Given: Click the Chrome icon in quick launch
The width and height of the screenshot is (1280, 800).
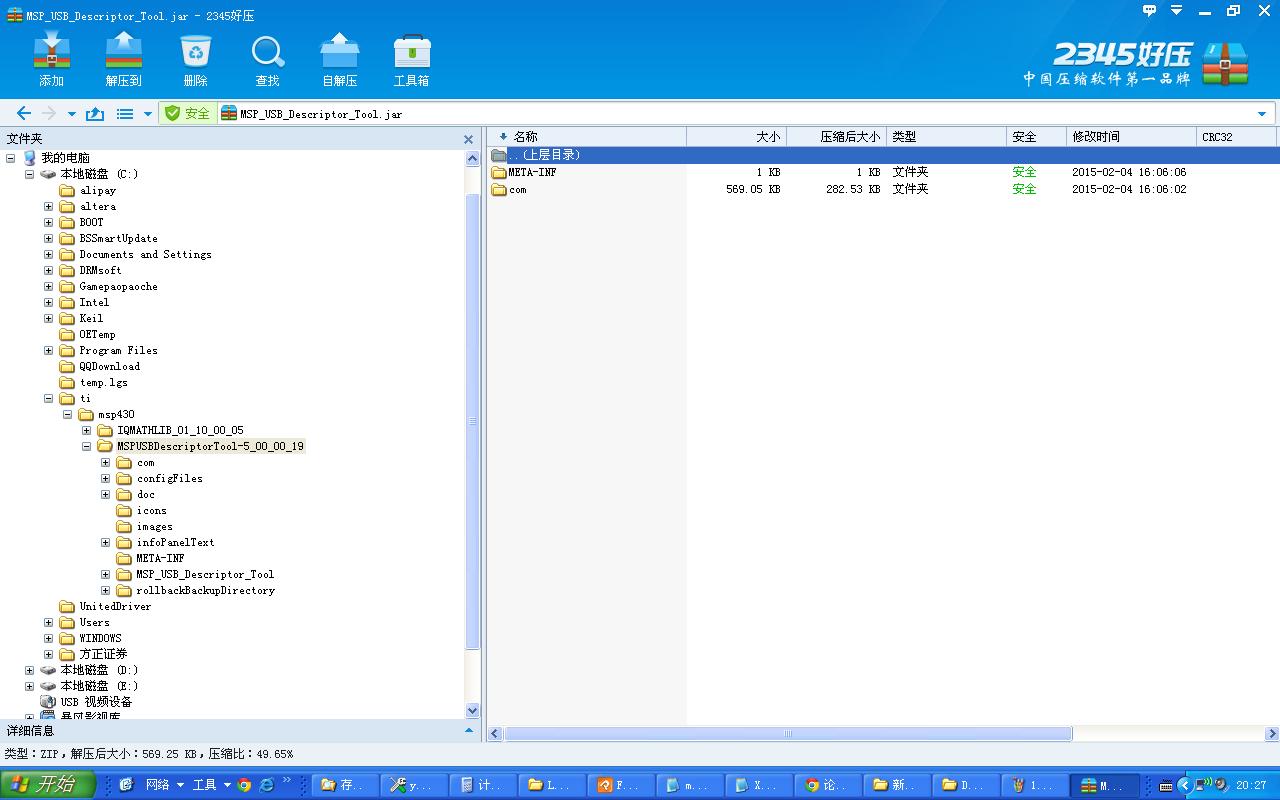Looking at the screenshot, I should pos(245,785).
